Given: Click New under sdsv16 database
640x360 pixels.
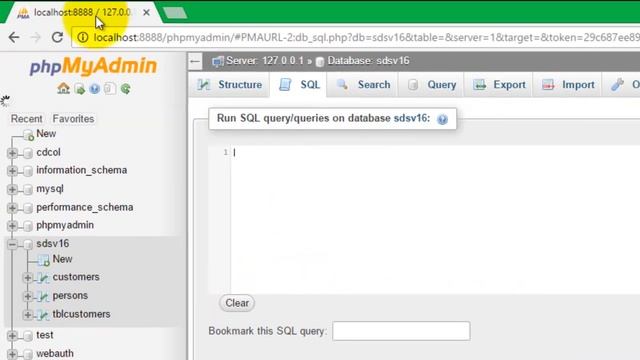Looking at the screenshot, I should click(x=62, y=259).
